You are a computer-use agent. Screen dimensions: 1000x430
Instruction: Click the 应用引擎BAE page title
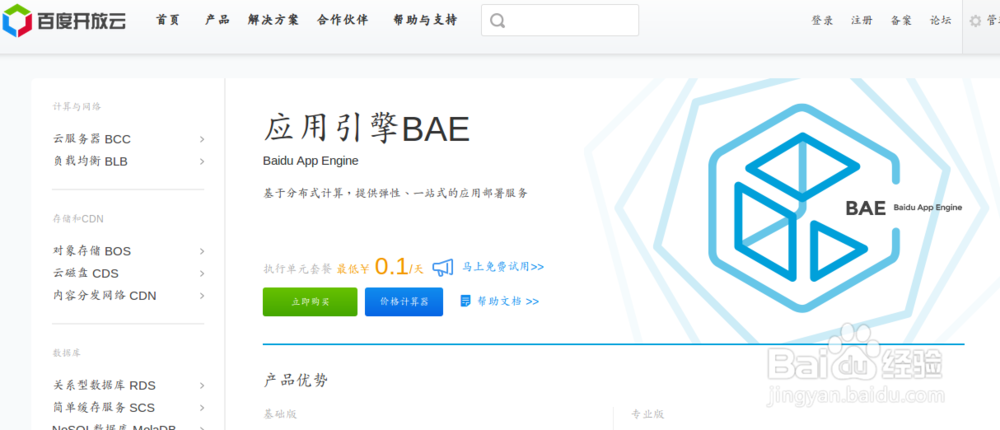367,128
